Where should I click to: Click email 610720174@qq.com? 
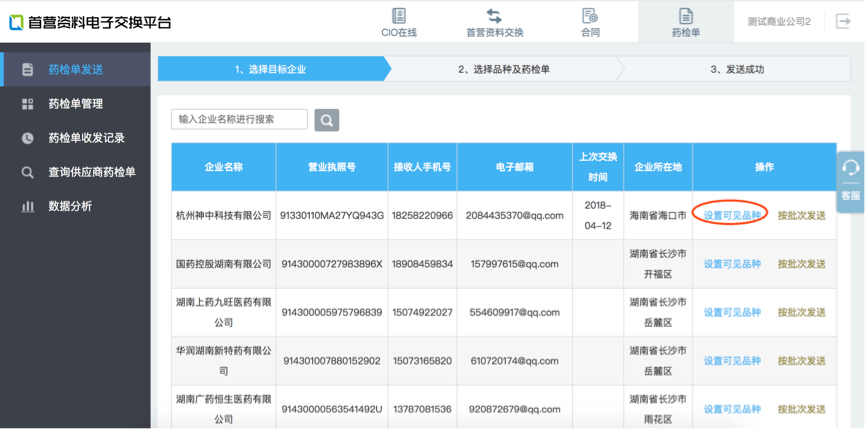pyautogui.click(x=514, y=361)
